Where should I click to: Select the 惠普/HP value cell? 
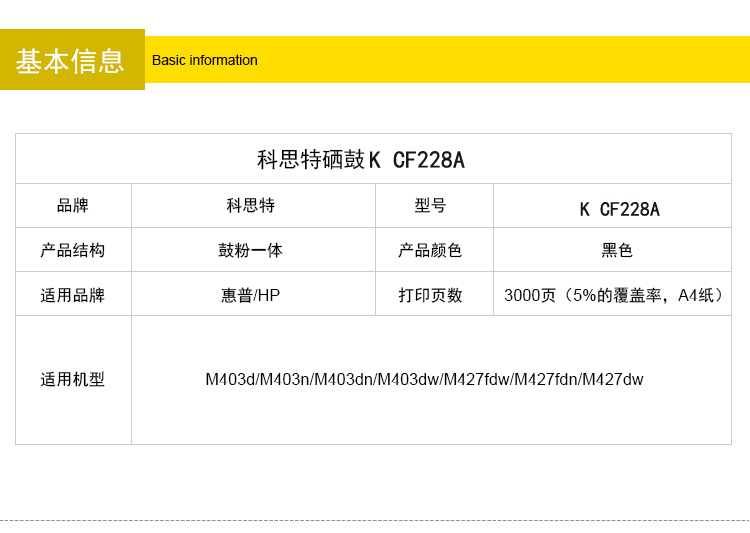click(x=251, y=295)
